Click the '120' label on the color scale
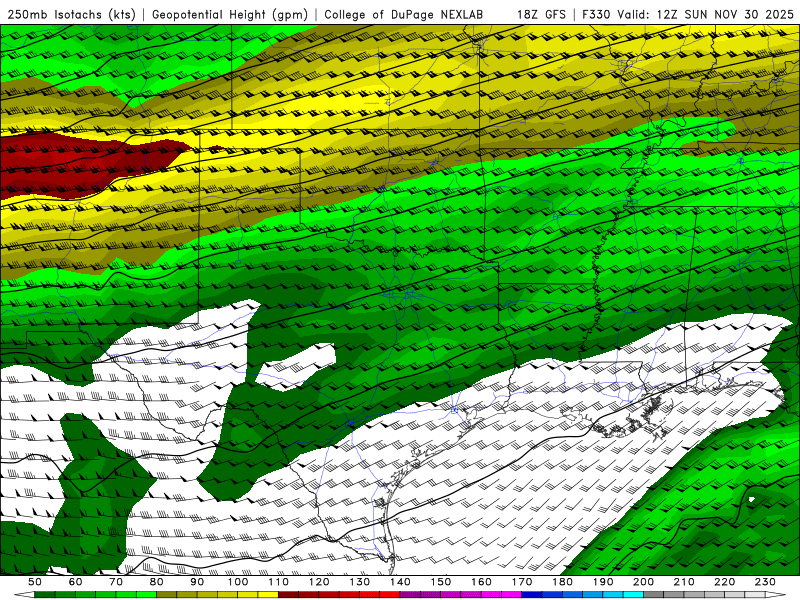Viewport: 800px width, 600px height. coord(319,582)
